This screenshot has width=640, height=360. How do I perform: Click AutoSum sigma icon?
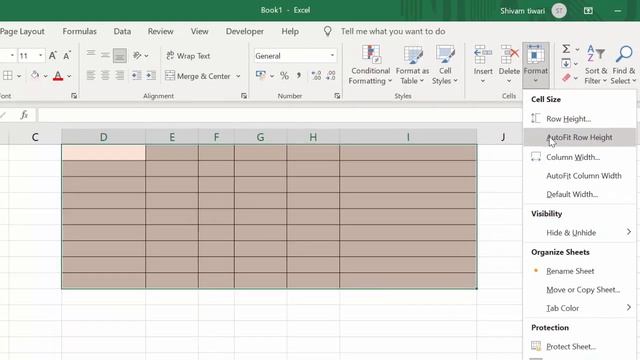[x=566, y=49]
